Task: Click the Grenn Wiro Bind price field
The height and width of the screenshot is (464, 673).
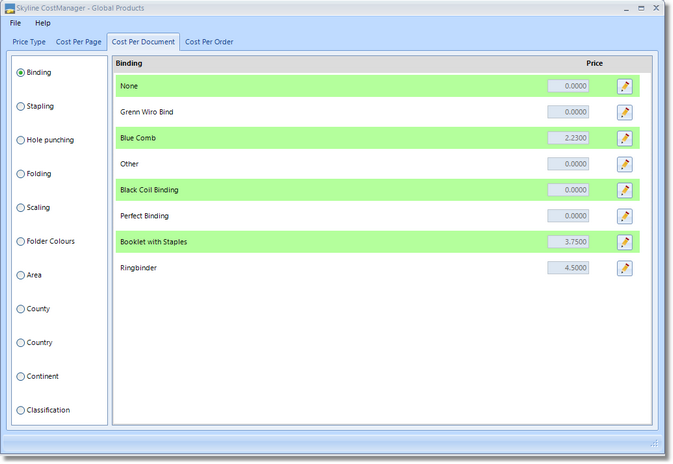Action: coord(568,112)
